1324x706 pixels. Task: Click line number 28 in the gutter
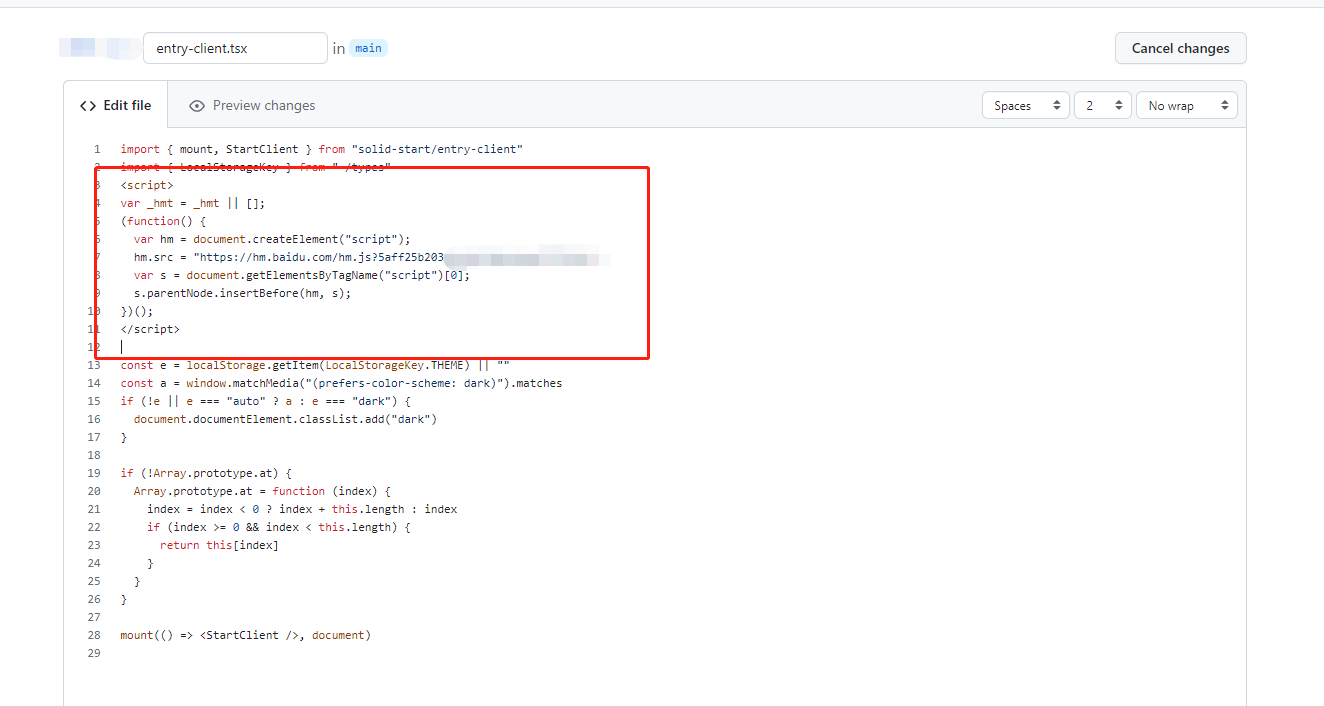click(x=94, y=635)
